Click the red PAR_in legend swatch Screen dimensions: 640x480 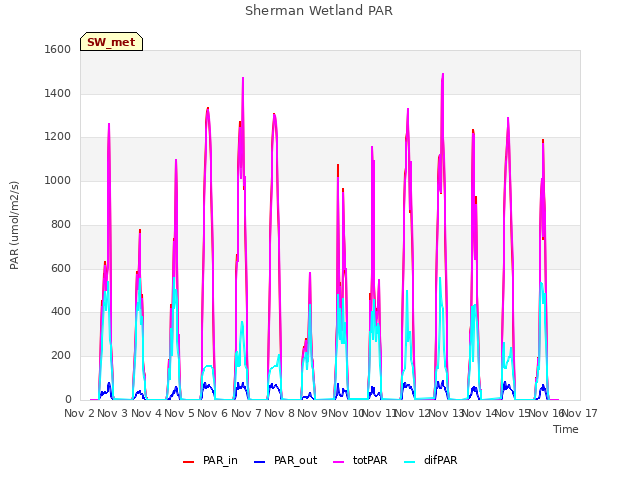click(189, 462)
